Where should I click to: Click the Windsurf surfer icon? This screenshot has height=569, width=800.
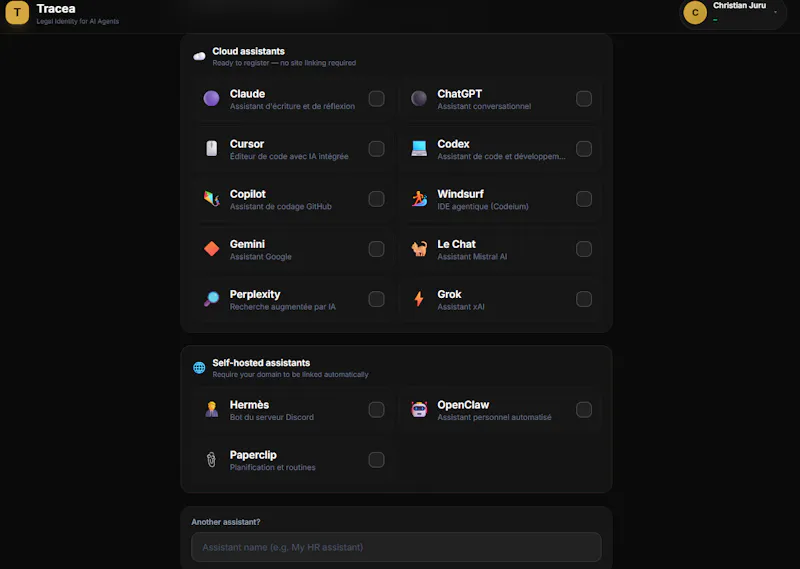coord(419,199)
